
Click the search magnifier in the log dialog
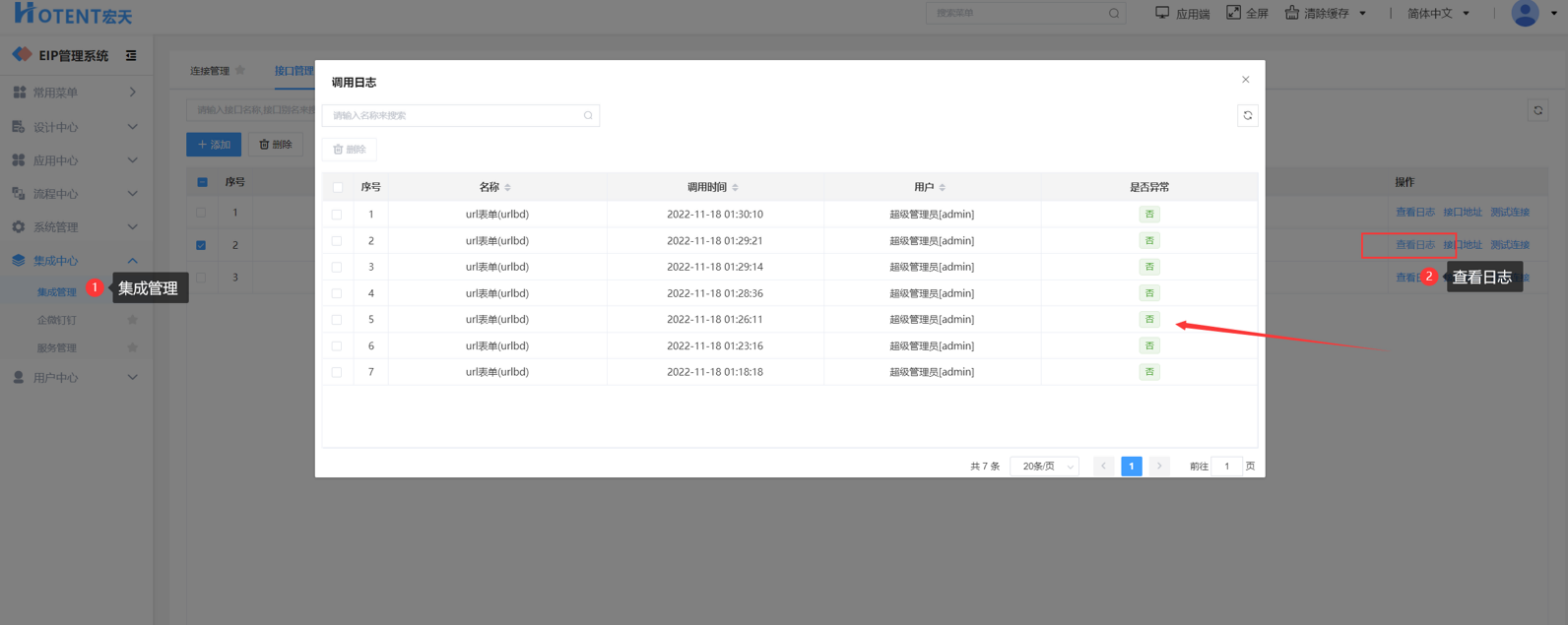[x=588, y=116]
